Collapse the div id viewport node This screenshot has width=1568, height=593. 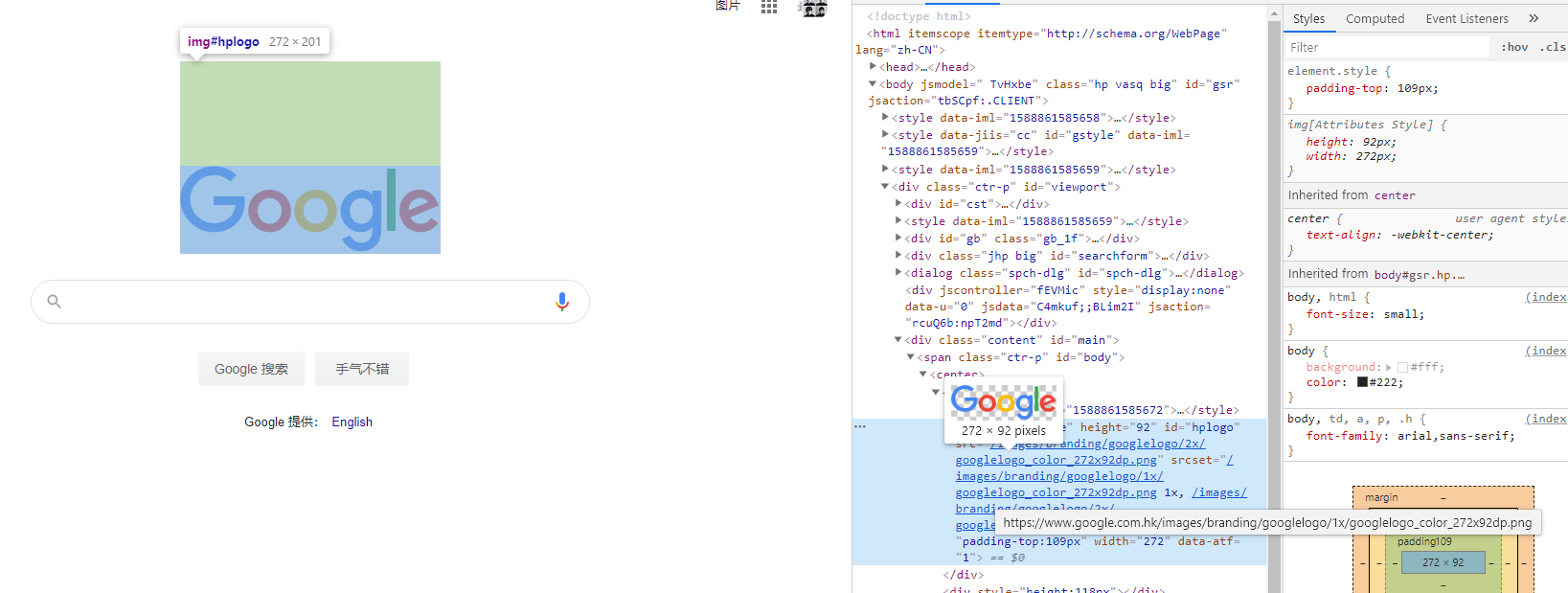[885, 186]
